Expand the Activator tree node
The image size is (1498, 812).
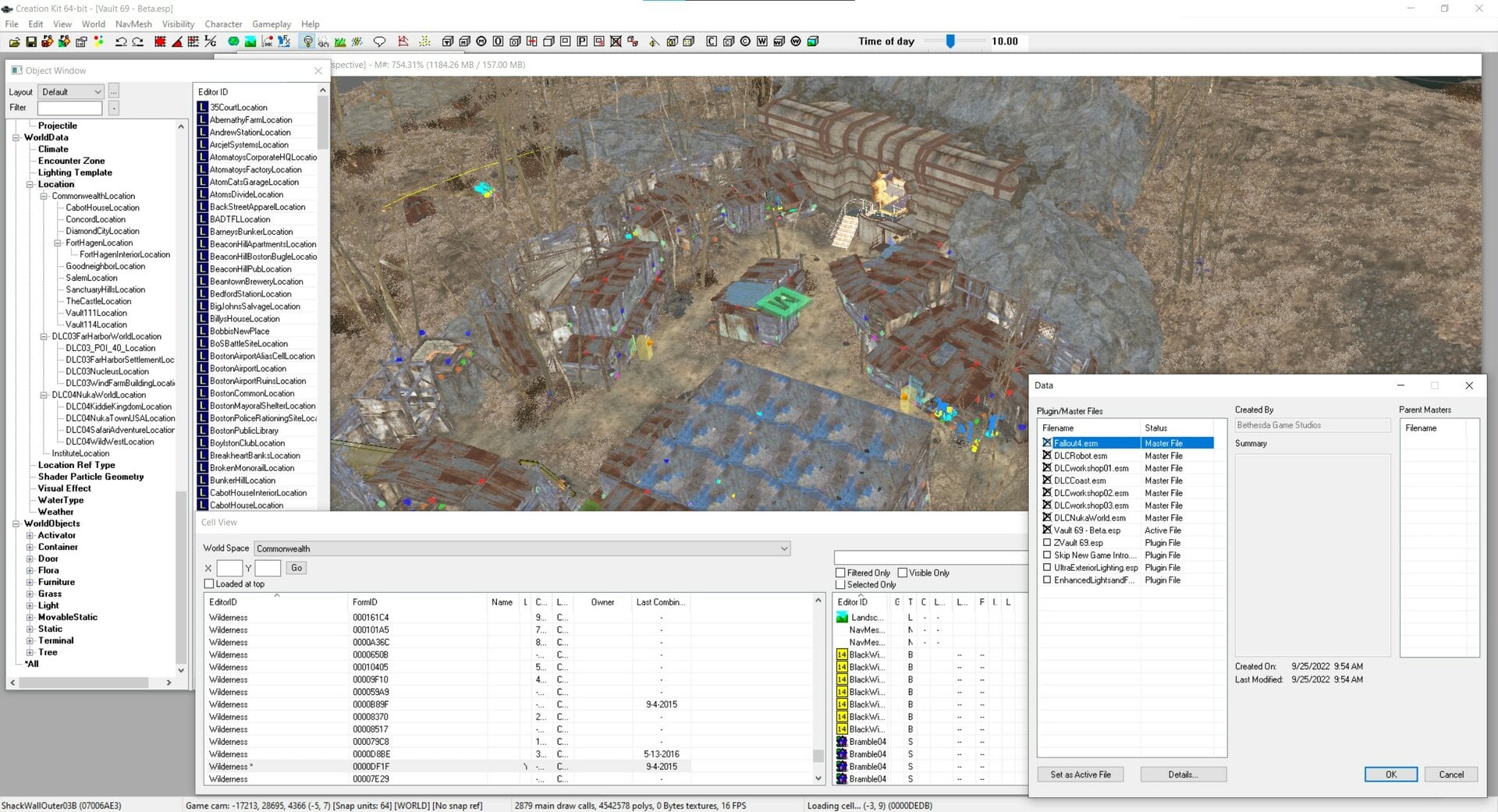point(30,535)
